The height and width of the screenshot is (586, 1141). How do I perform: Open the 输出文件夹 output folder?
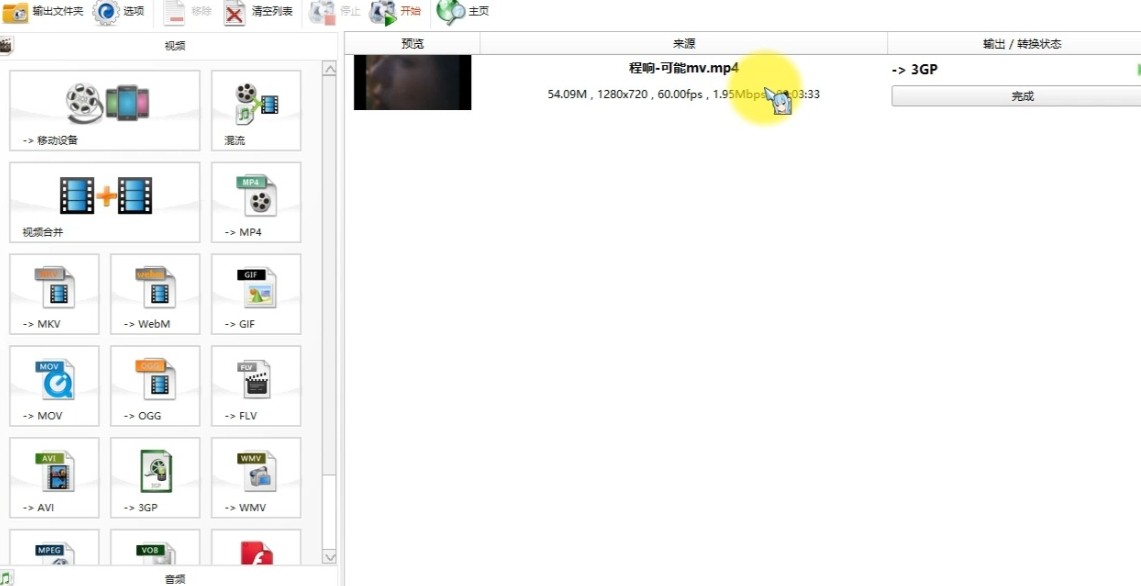coord(43,12)
